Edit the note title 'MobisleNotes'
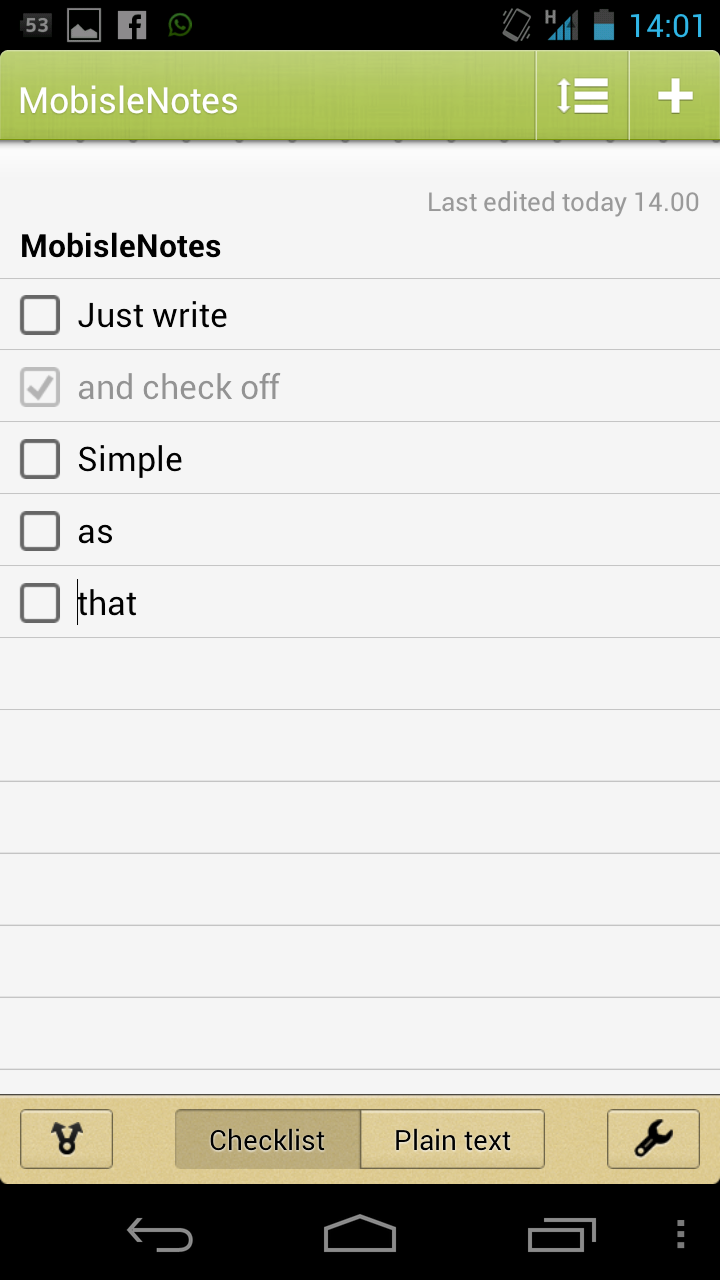This screenshot has width=720, height=1280. point(121,246)
